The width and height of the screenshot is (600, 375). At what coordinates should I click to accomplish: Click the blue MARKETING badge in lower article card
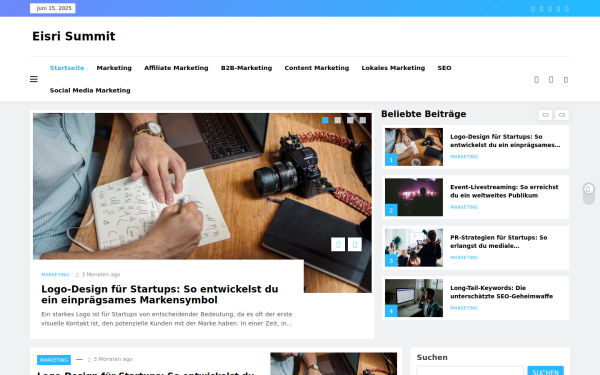coord(54,360)
